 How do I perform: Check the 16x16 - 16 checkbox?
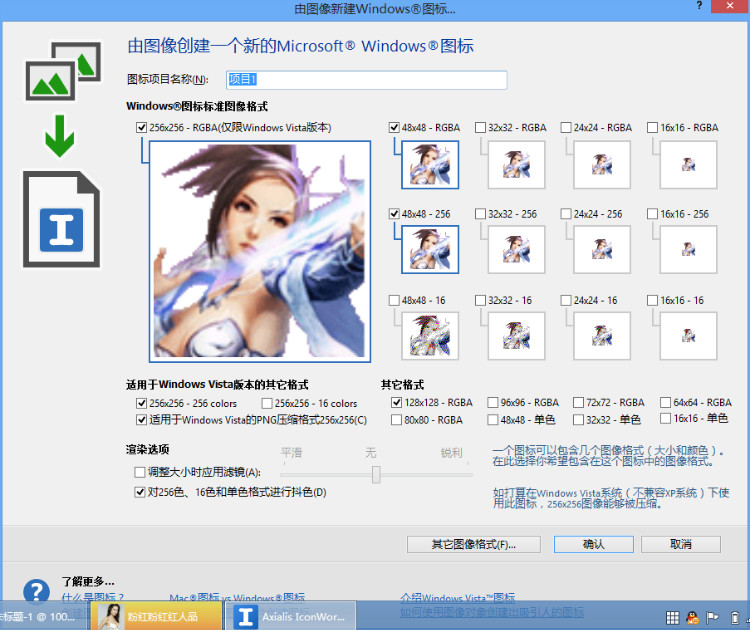coord(652,300)
